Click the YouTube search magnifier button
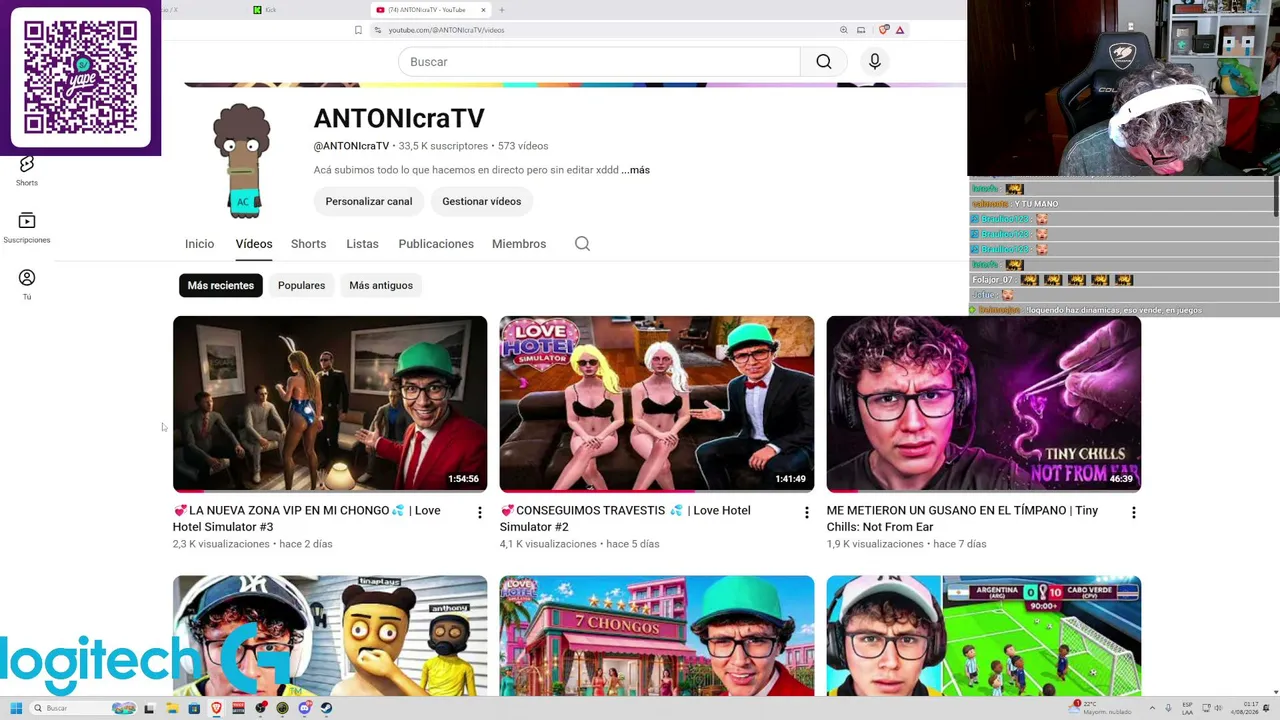 823,62
